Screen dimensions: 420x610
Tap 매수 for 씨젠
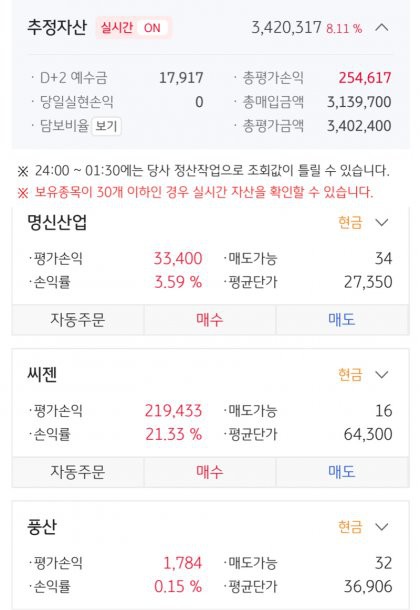(210, 472)
